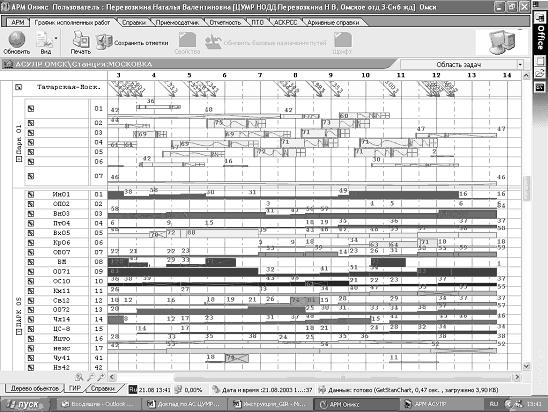Click the row icon next to ОО71

31,272
